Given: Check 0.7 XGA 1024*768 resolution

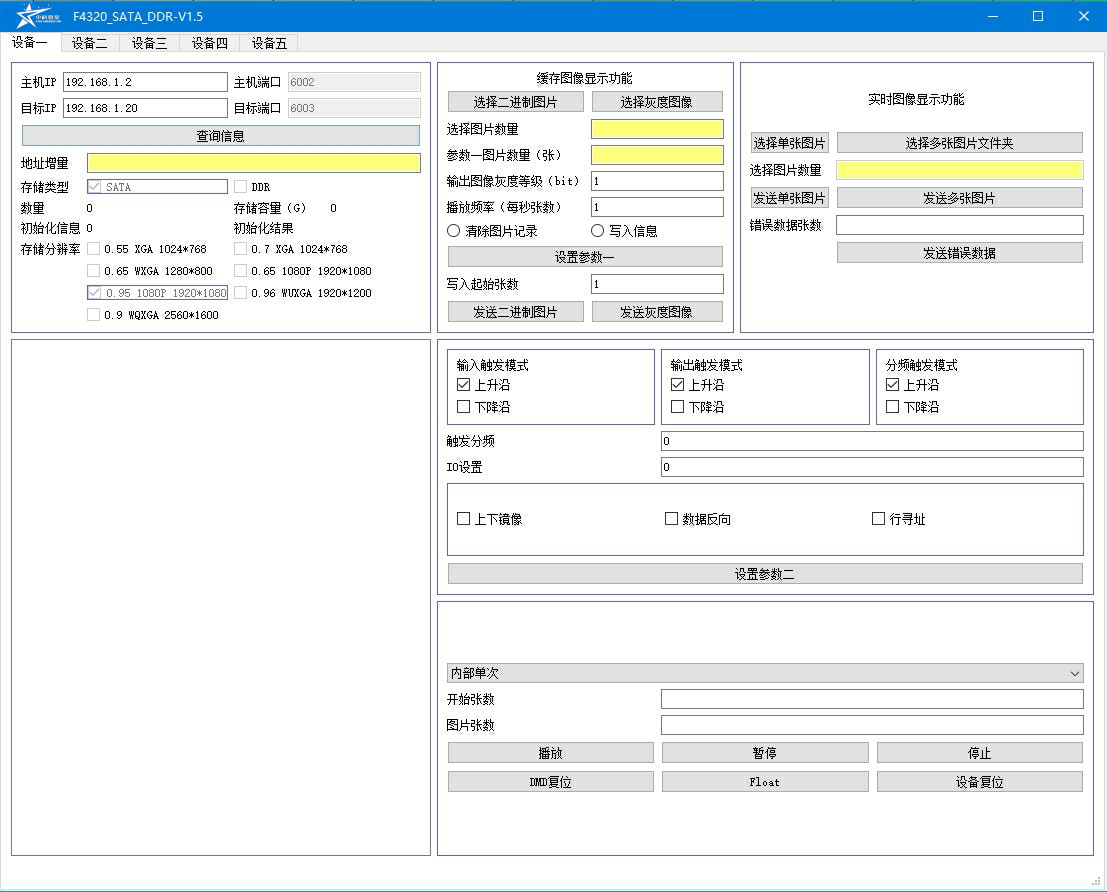Looking at the screenshot, I should point(241,249).
